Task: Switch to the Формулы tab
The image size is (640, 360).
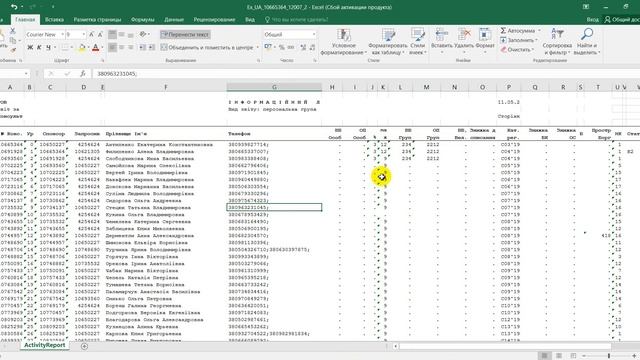Action: tap(142, 19)
